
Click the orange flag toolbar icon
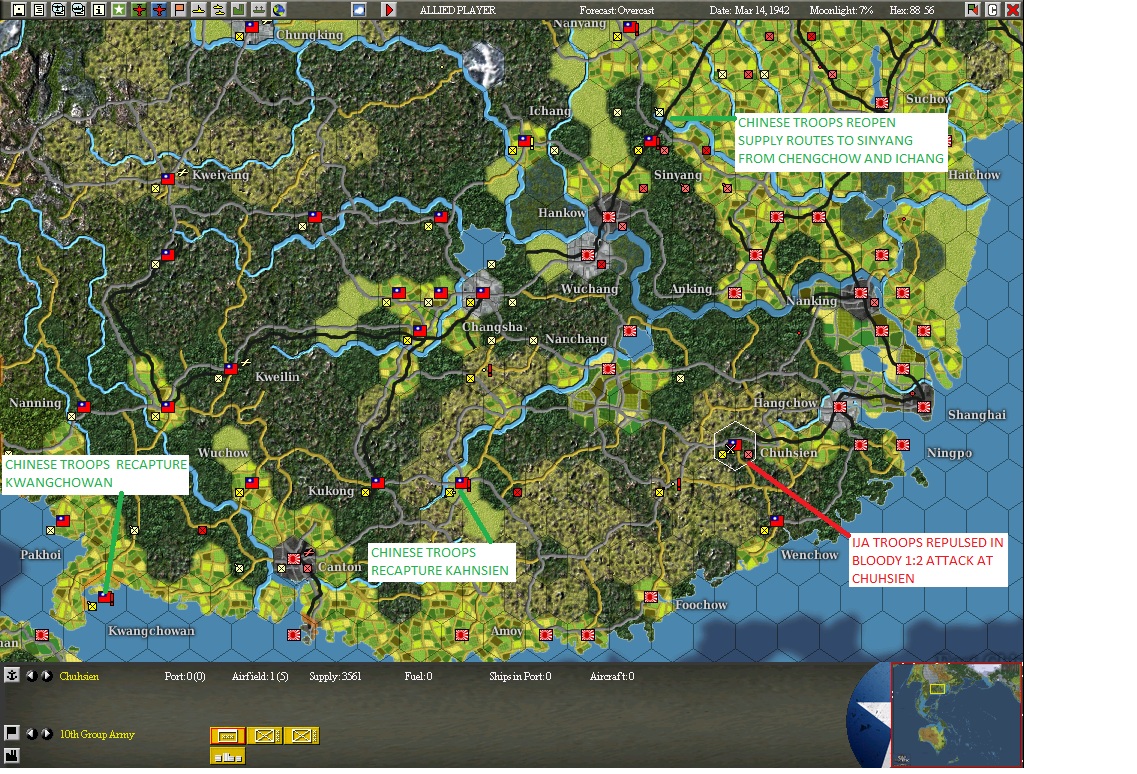(x=178, y=9)
